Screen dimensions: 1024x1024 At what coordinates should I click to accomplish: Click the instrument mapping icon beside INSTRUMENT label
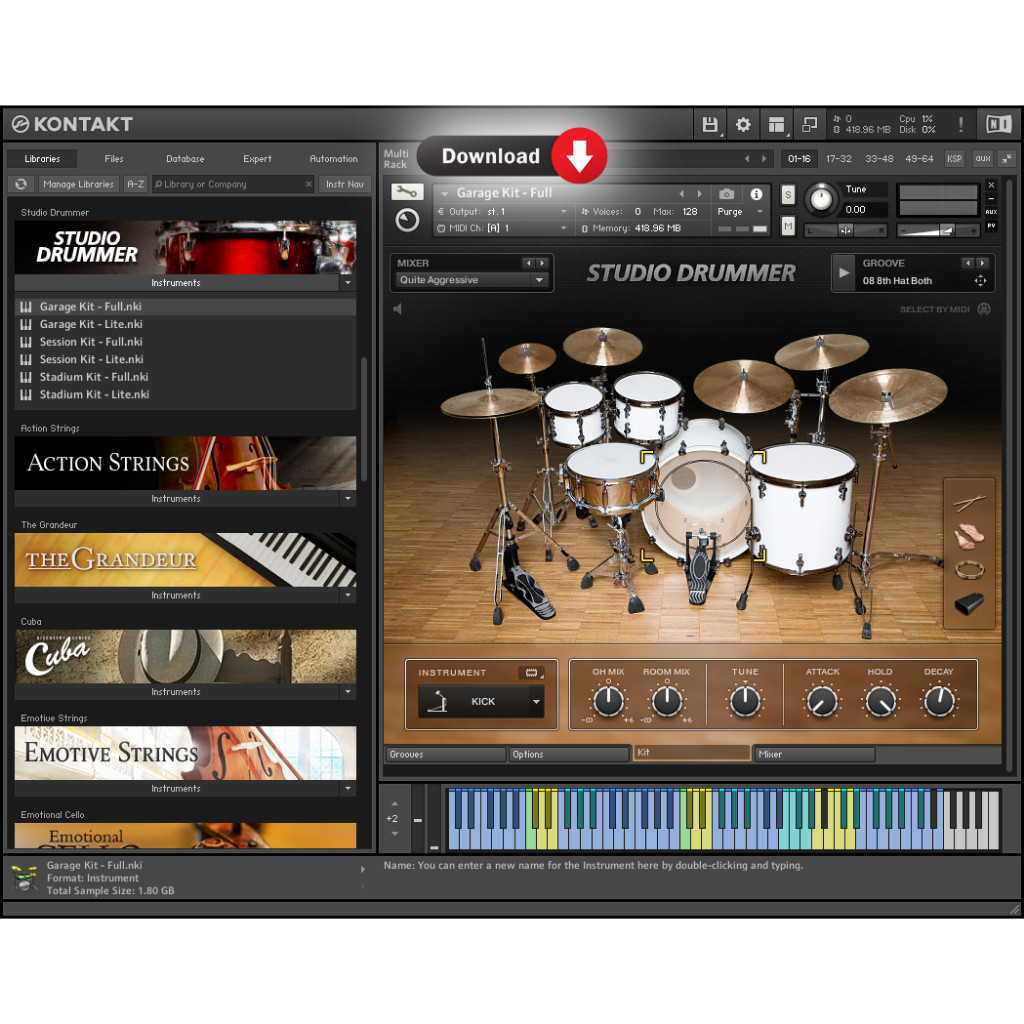point(532,672)
